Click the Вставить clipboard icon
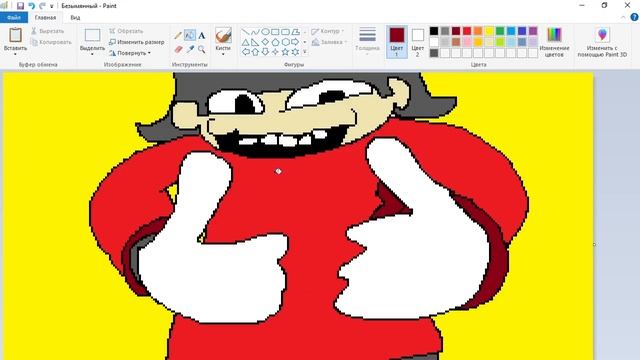The image size is (640, 360). pyautogui.click(x=16, y=35)
